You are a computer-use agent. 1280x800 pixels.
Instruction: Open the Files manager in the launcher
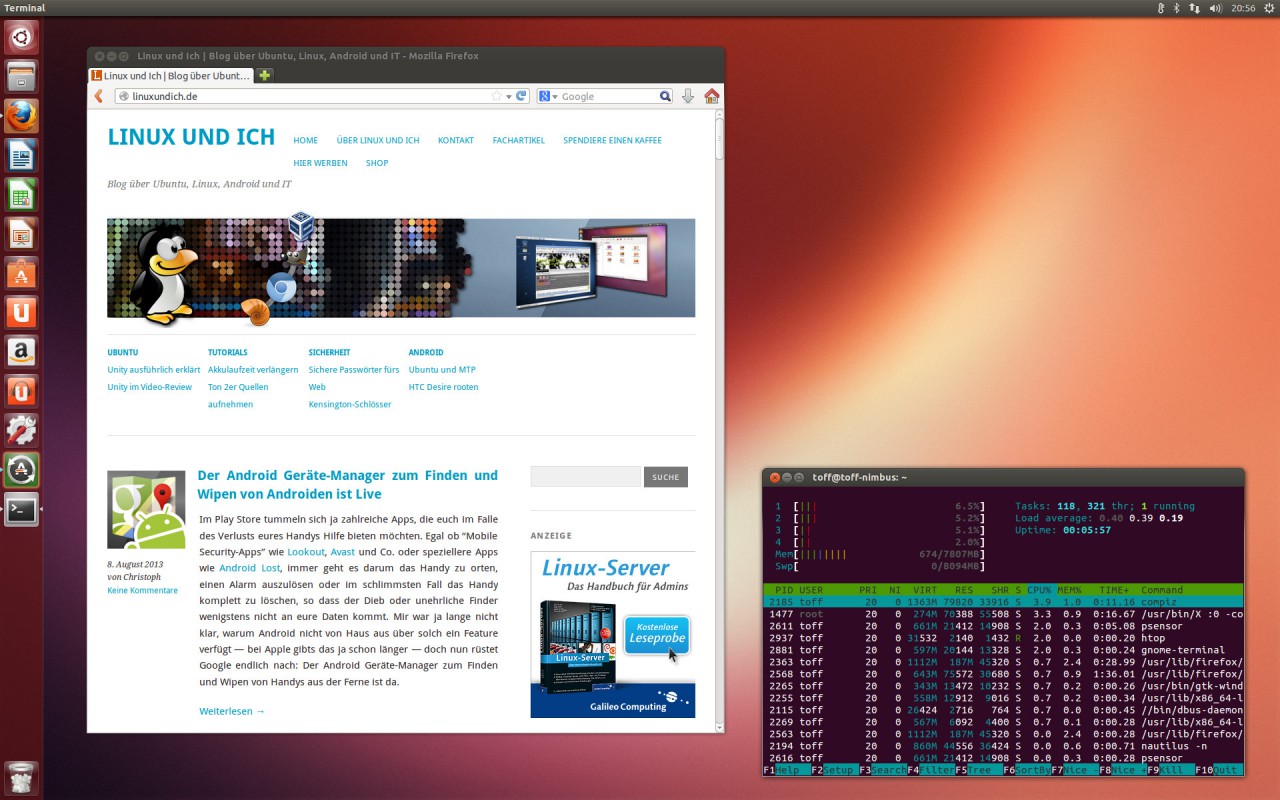click(21, 77)
